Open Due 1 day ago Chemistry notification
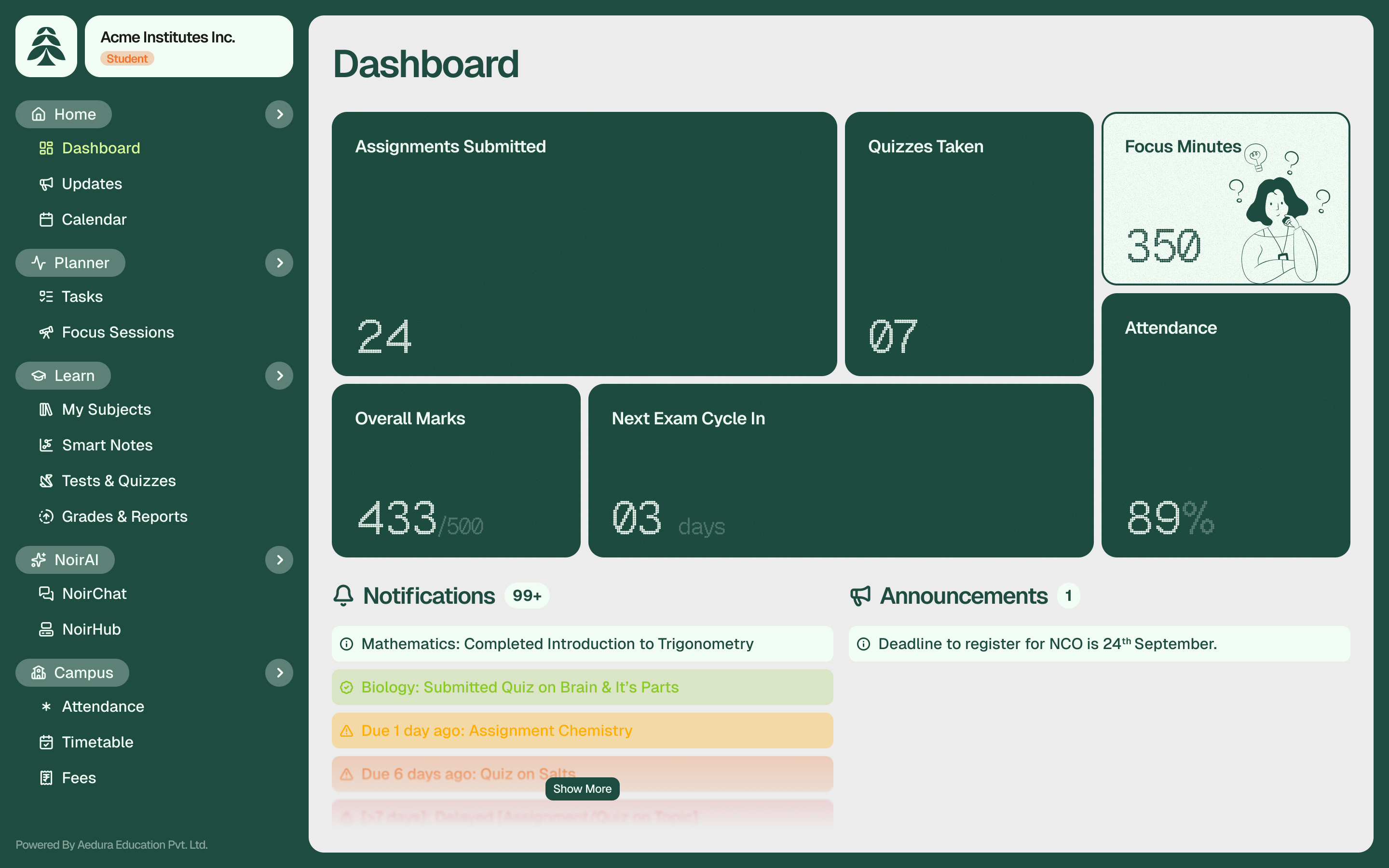This screenshot has width=1389, height=868. pos(582,731)
